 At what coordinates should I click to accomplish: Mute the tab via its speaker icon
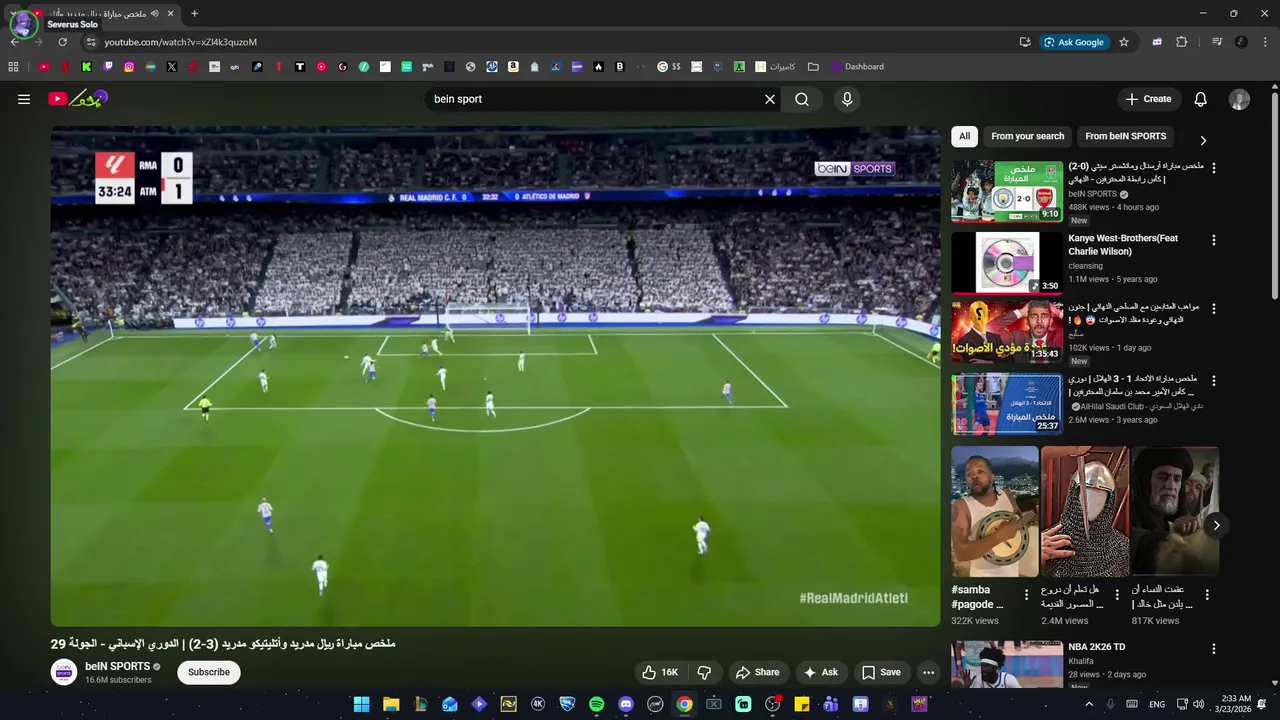[x=154, y=14]
